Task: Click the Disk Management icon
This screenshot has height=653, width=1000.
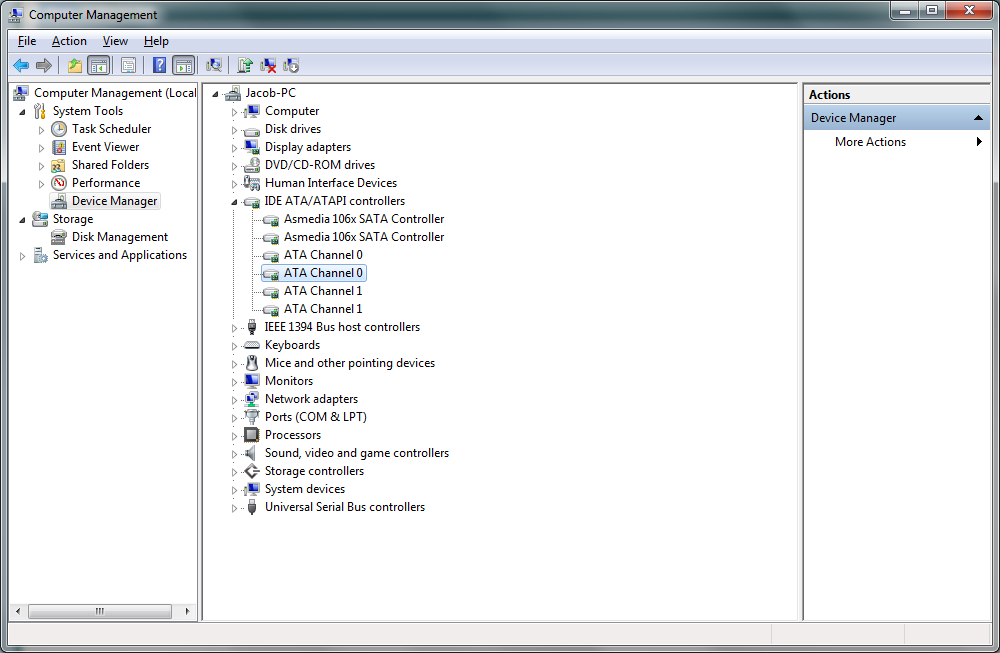Action: point(59,237)
